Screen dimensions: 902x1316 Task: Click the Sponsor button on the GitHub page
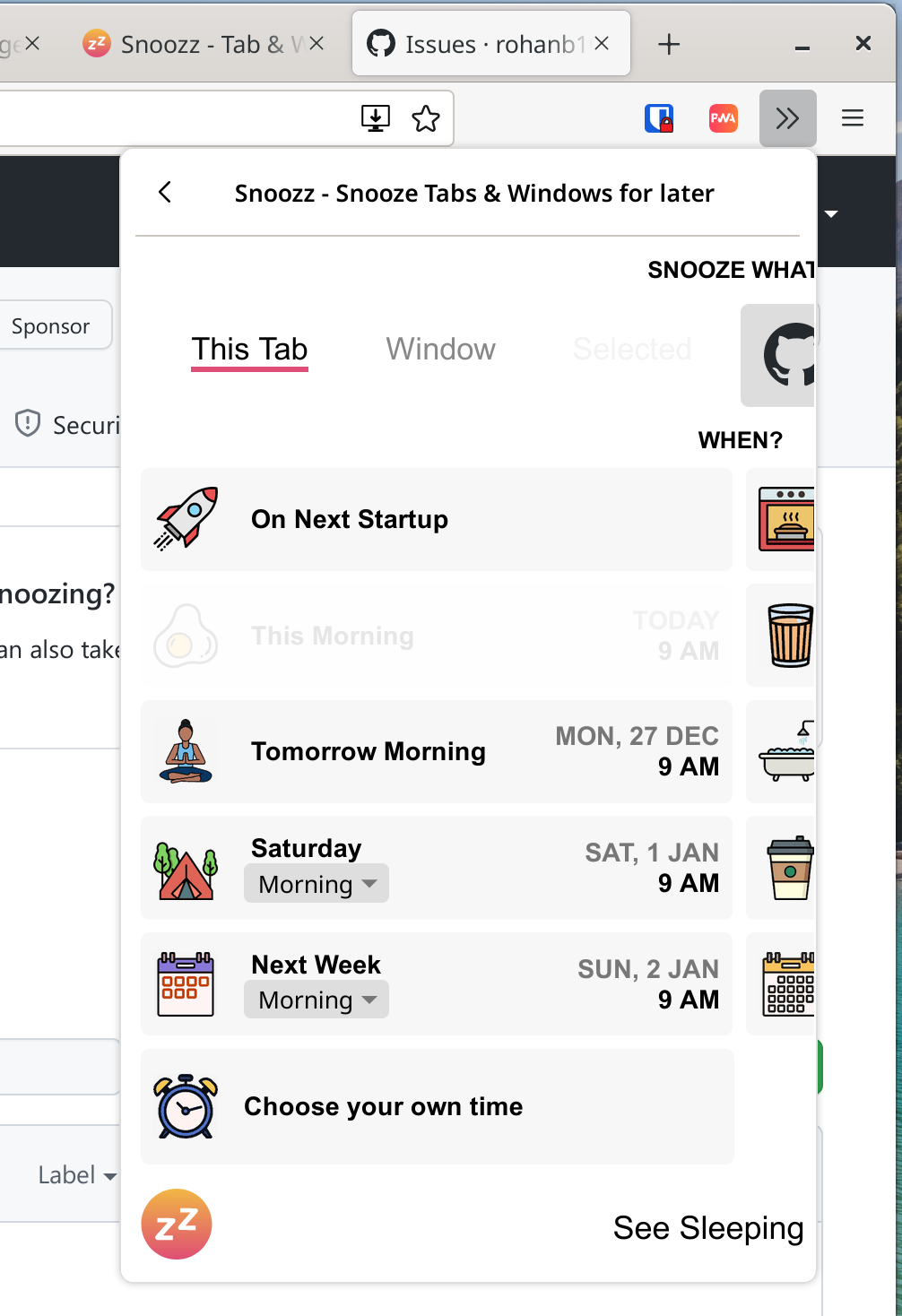coord(50,325)
